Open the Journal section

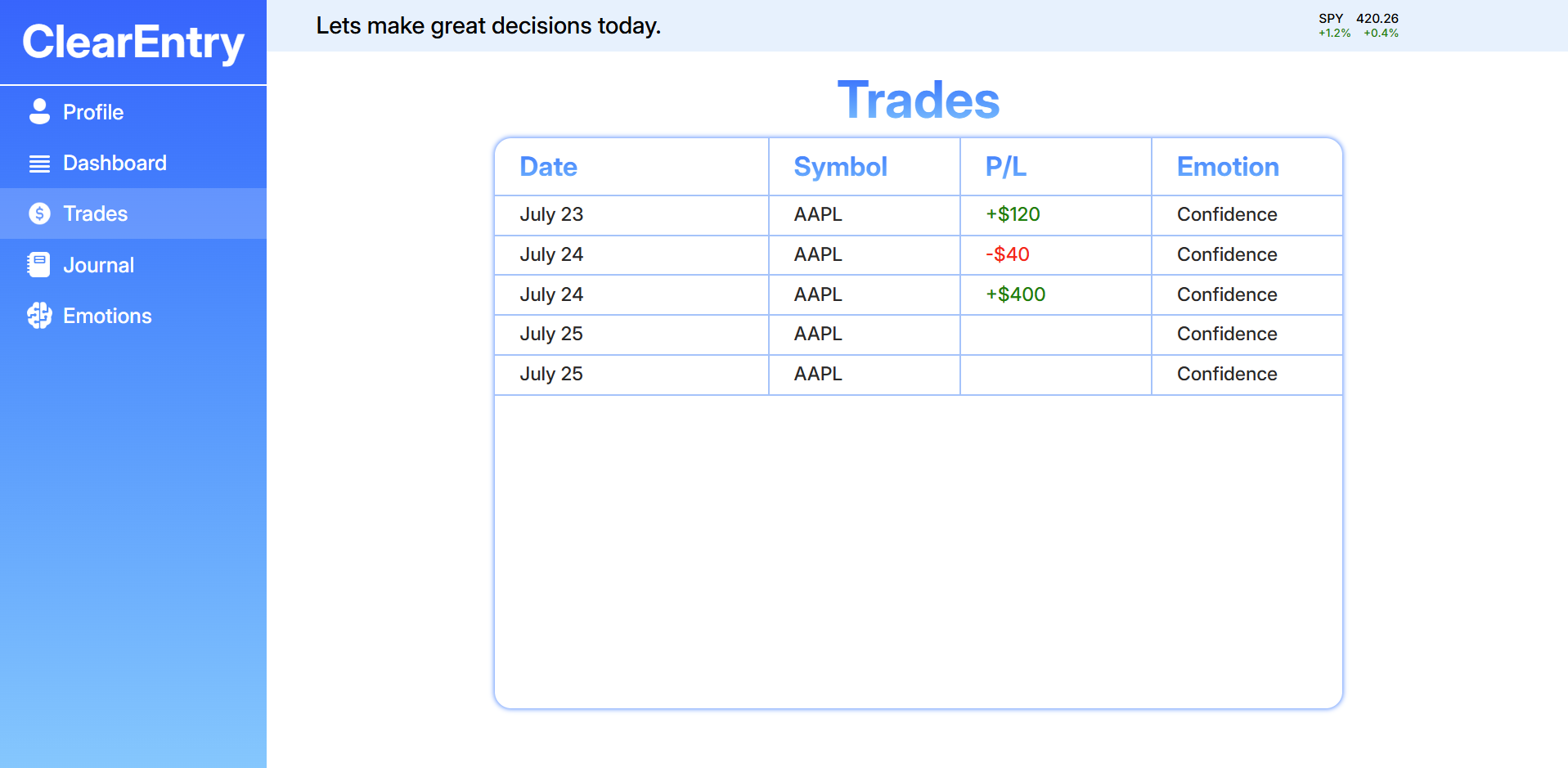(x=133, y=265)
